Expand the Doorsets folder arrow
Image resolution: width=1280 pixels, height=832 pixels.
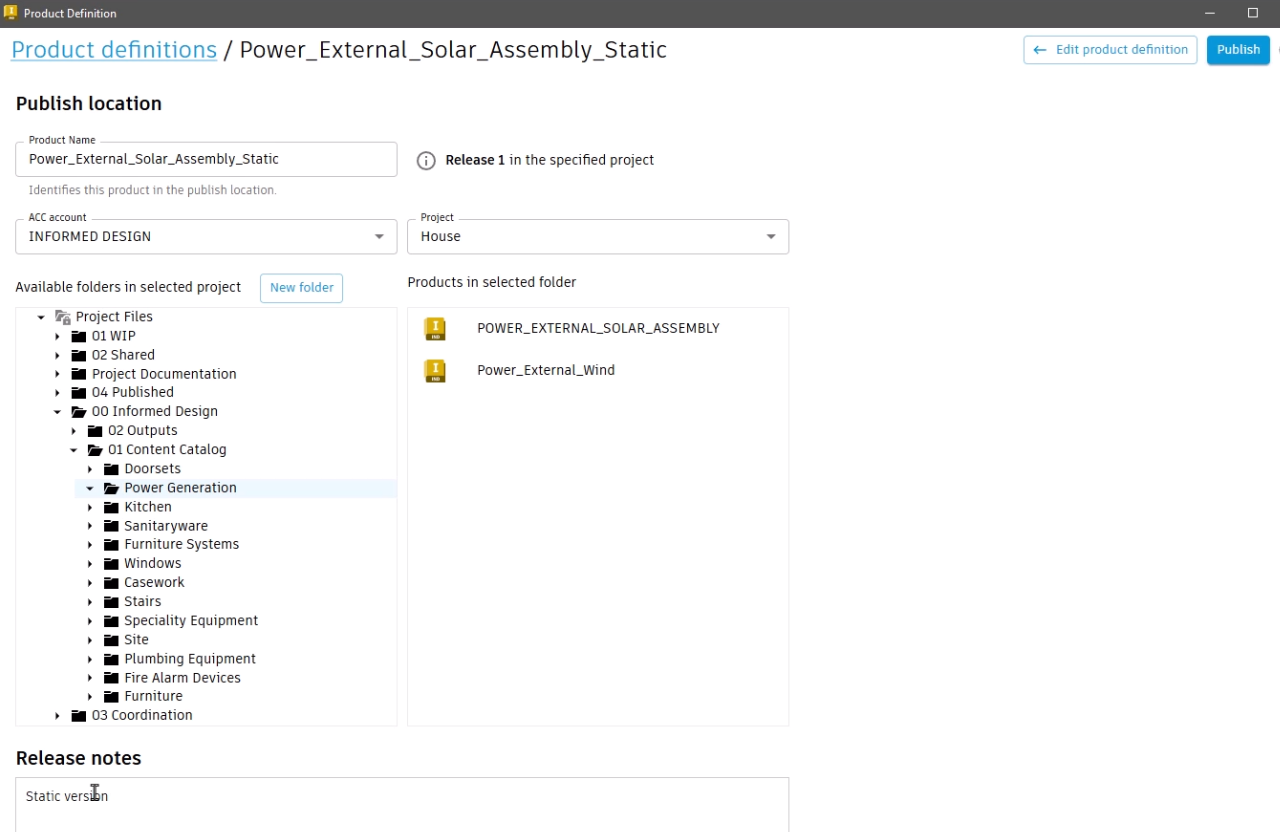click(90, 469)
